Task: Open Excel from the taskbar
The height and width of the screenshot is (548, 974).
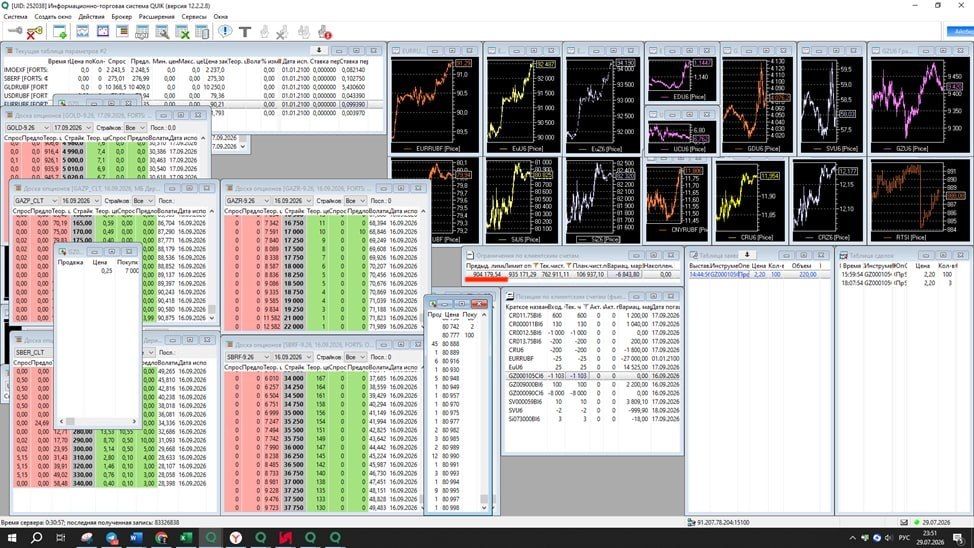Action: pyautogui.click(x=186, y=537)
